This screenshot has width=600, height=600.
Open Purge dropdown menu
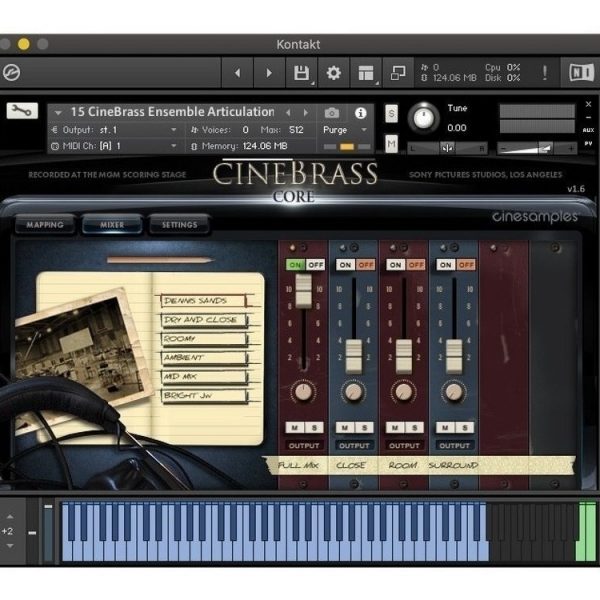click(x=345, y=130)
